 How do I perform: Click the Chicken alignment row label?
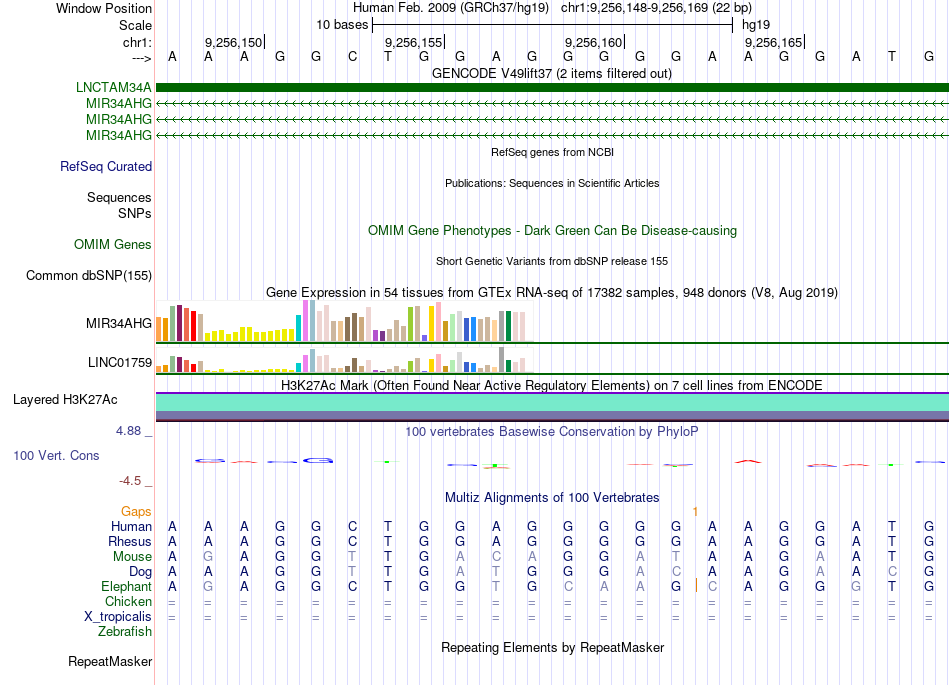[128, 601]
